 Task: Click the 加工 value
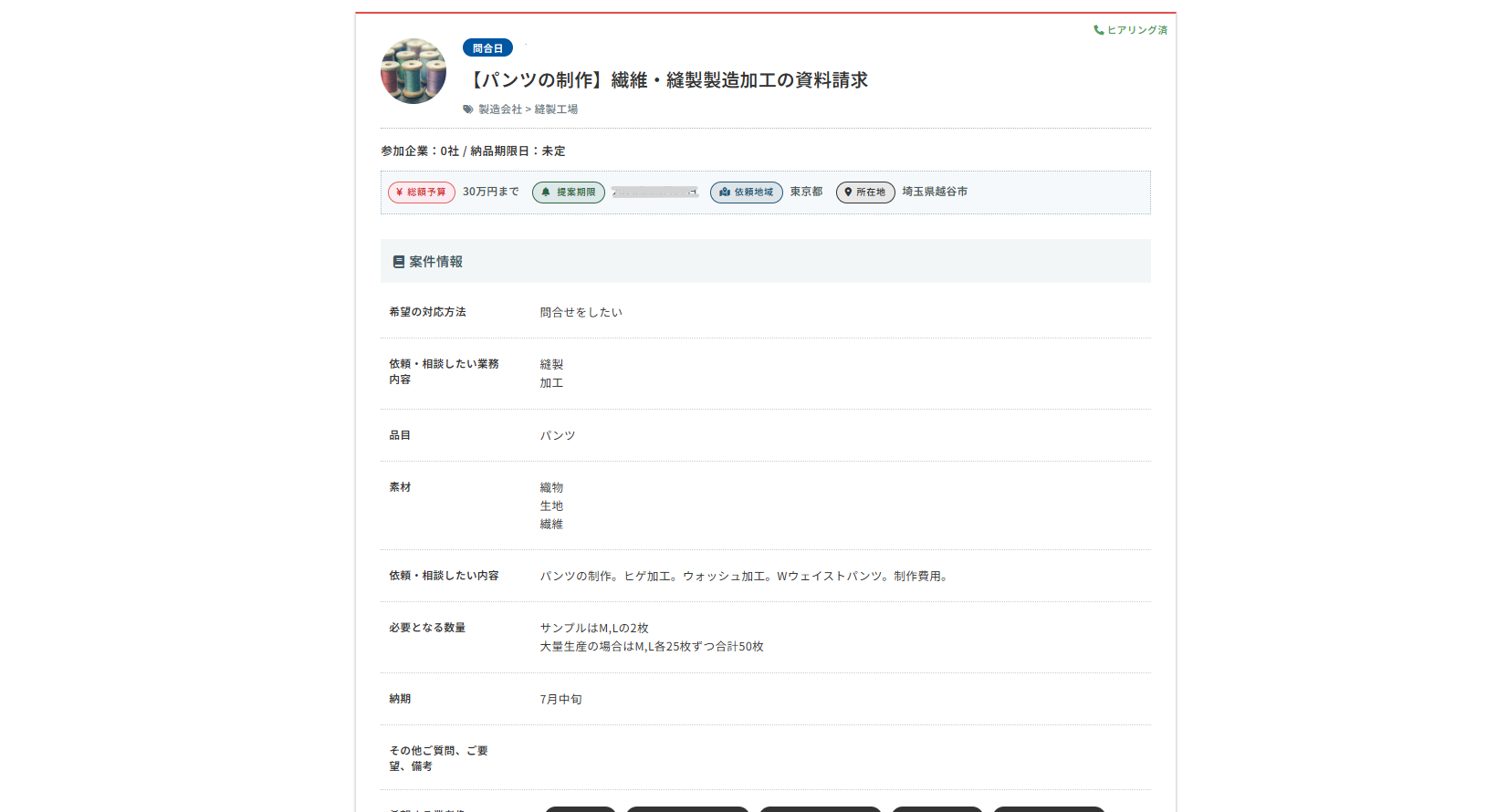click(551, 383)
